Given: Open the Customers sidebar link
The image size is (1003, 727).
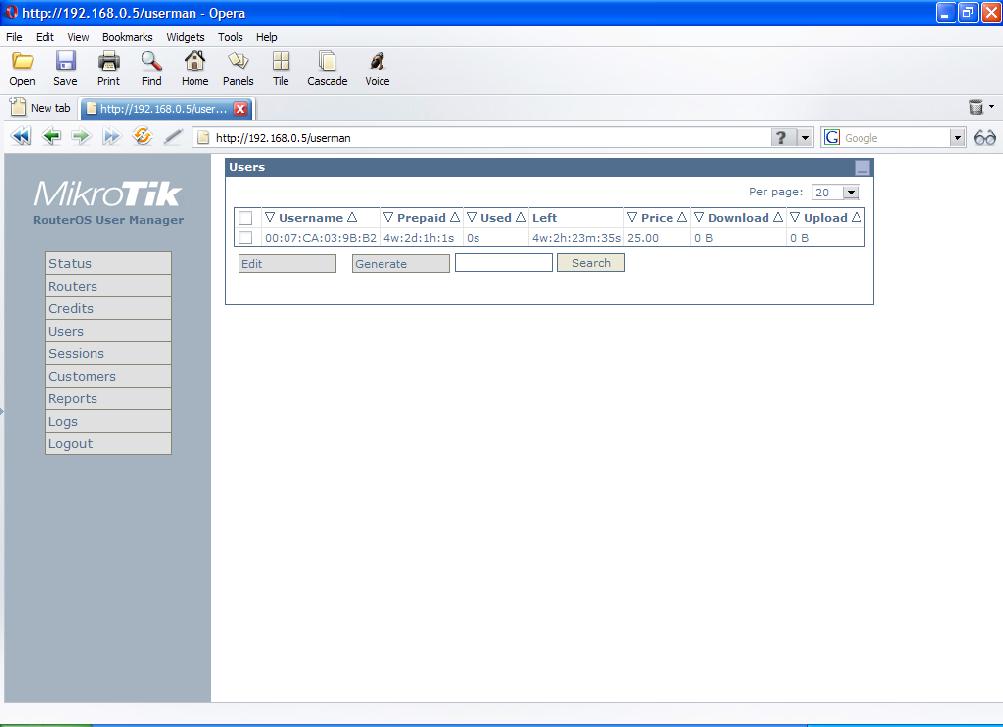Looking at the screenshot, I should (108, 376).
